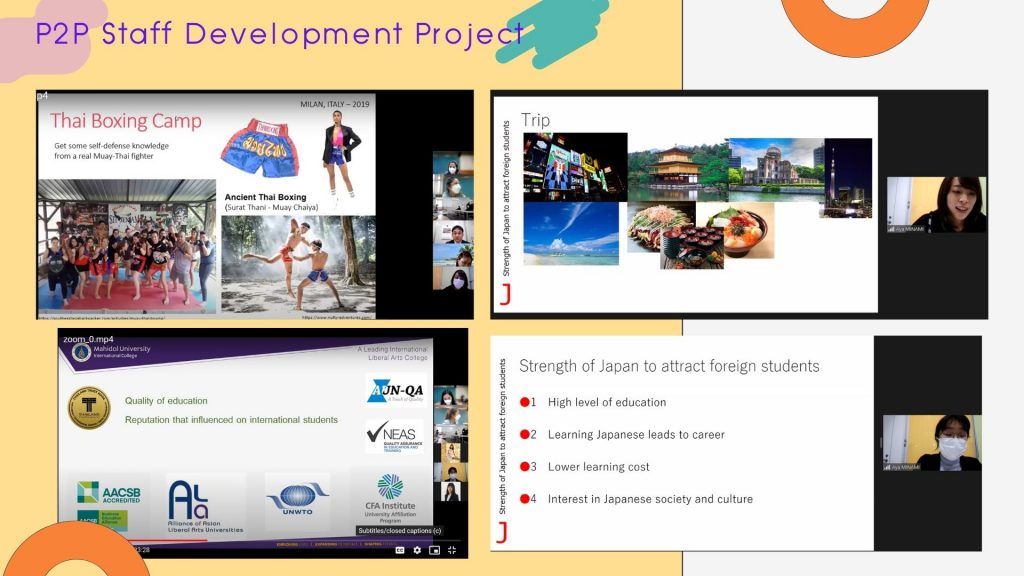Click the Mahidol University crest logo
Viewport: 1024px width, 576px height.
point(81,353)
